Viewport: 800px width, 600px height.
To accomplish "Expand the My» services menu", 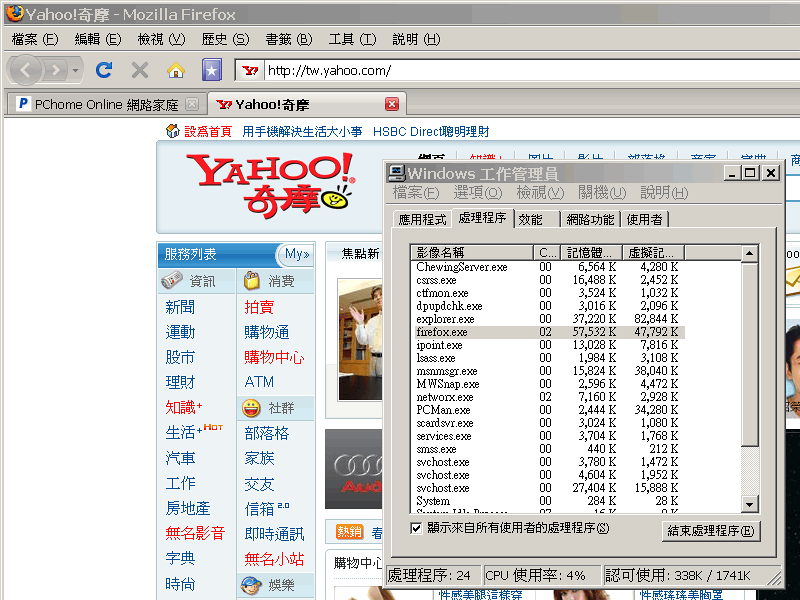I will click(296, 254).
